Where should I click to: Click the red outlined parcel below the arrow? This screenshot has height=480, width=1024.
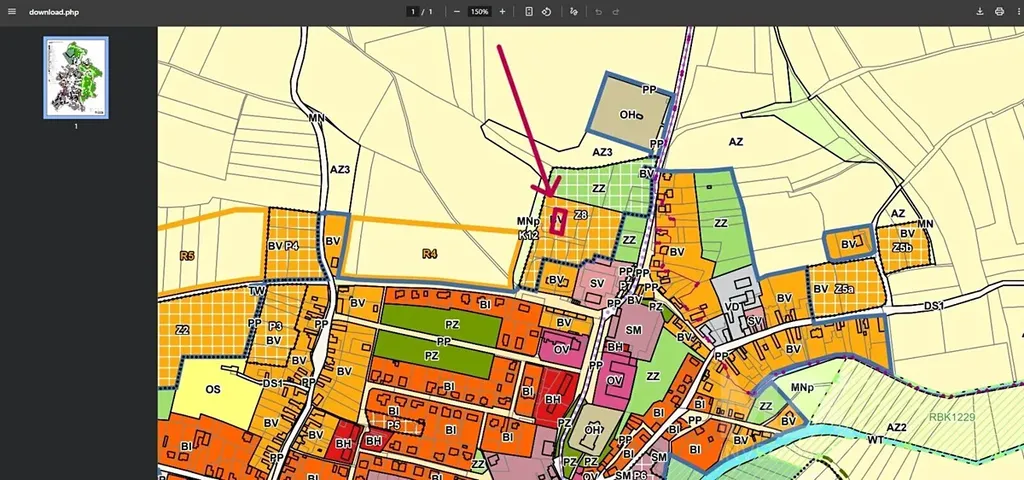(559, 221)
